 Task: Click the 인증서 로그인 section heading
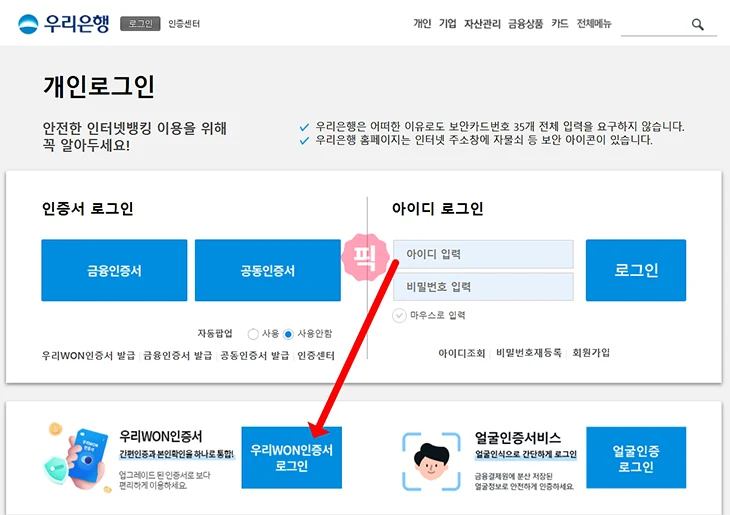88,209
